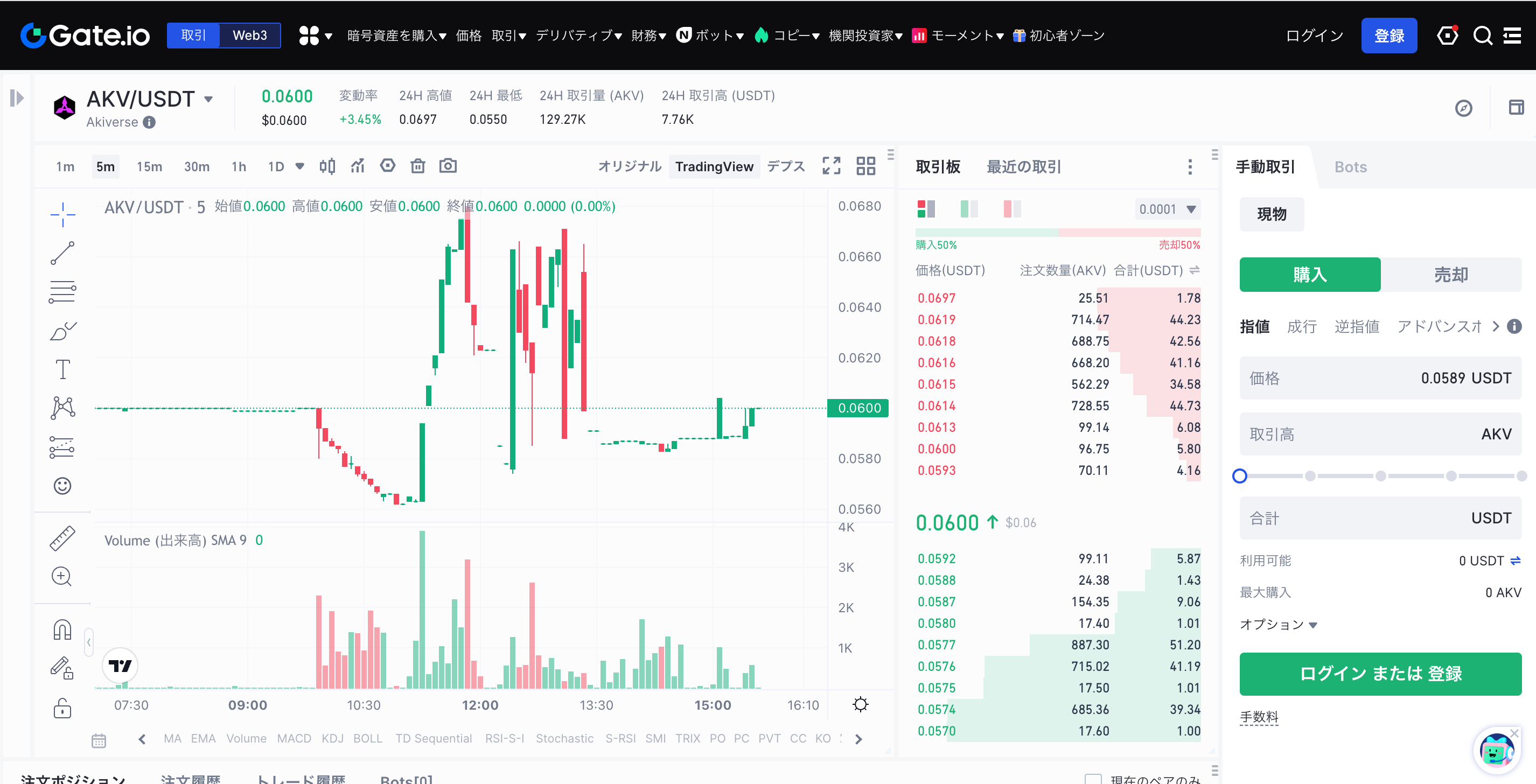Select the brush drawing tool
This screenshot has height=784, width=1536.
[62, 331]
